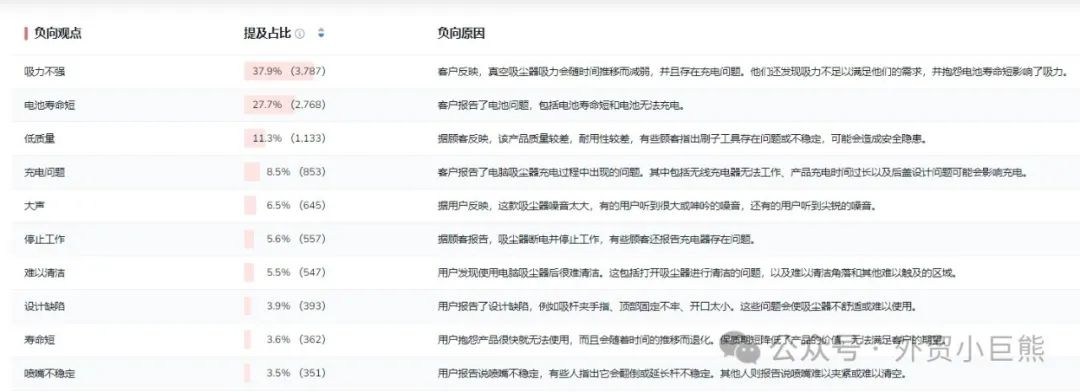Select the 喷嘴不稳定 row label

[x=50, y=373]
